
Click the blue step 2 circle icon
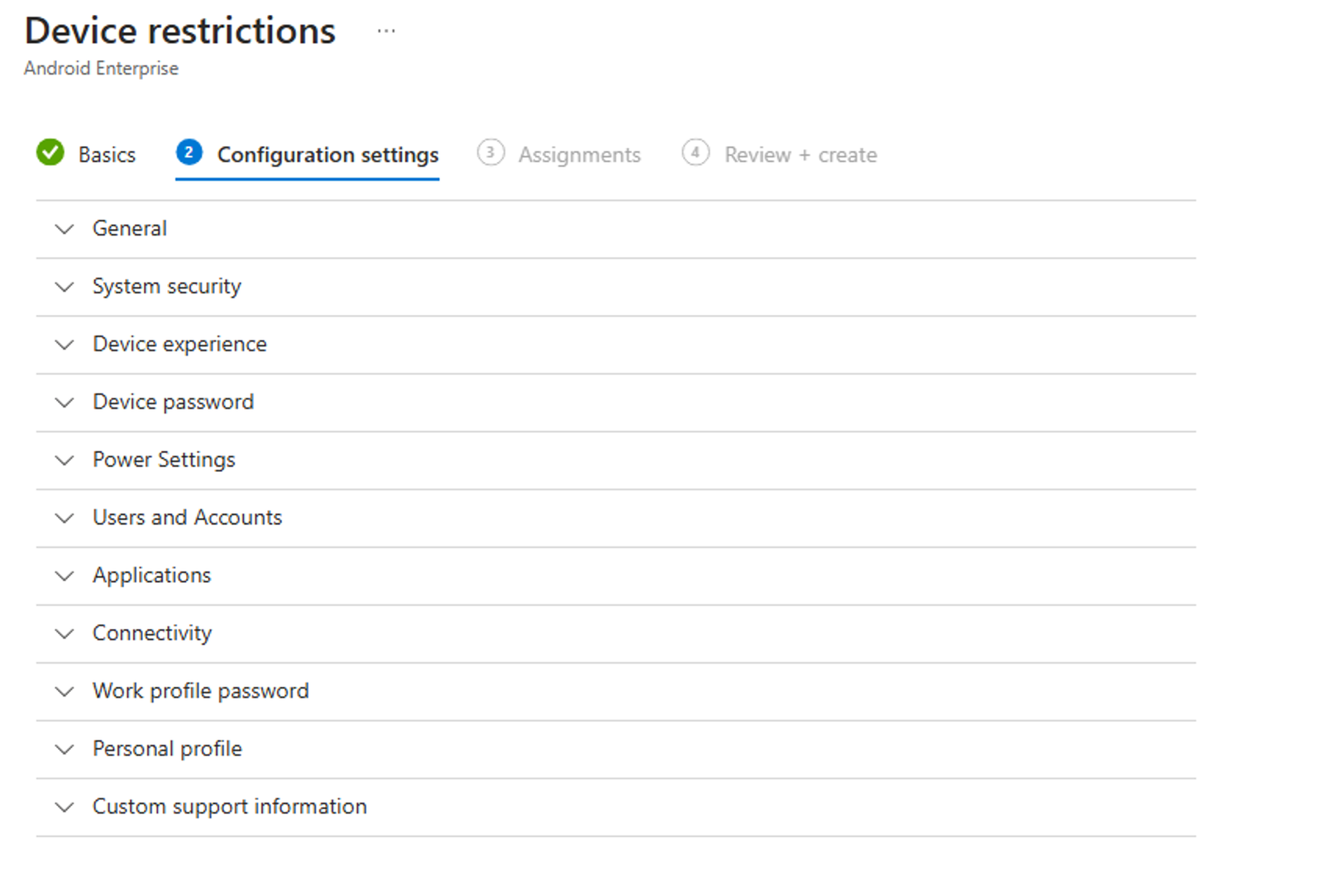pyautogui.click(x=189, y=153)
